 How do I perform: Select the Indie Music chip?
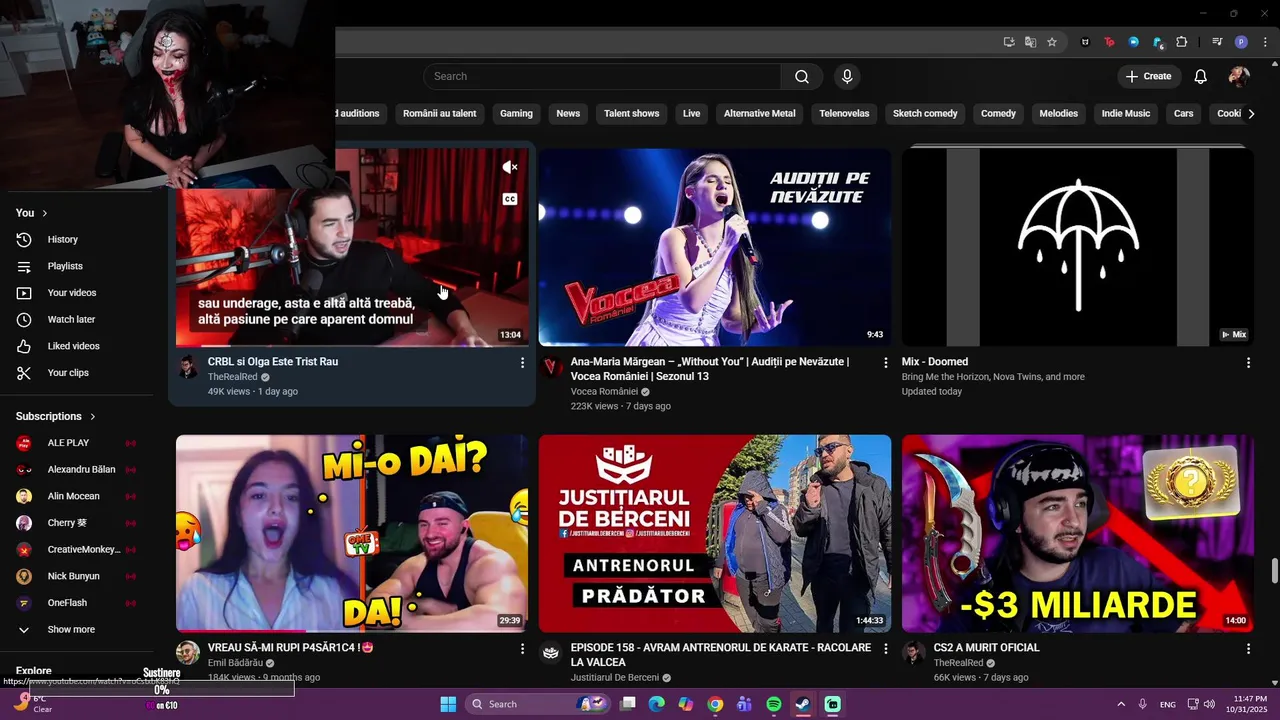[x=1125, y=114]
